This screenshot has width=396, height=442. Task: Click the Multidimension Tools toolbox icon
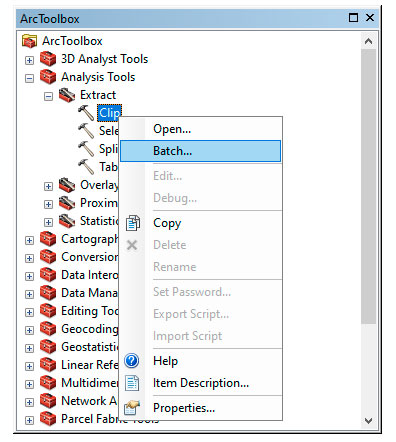[48, 383]
